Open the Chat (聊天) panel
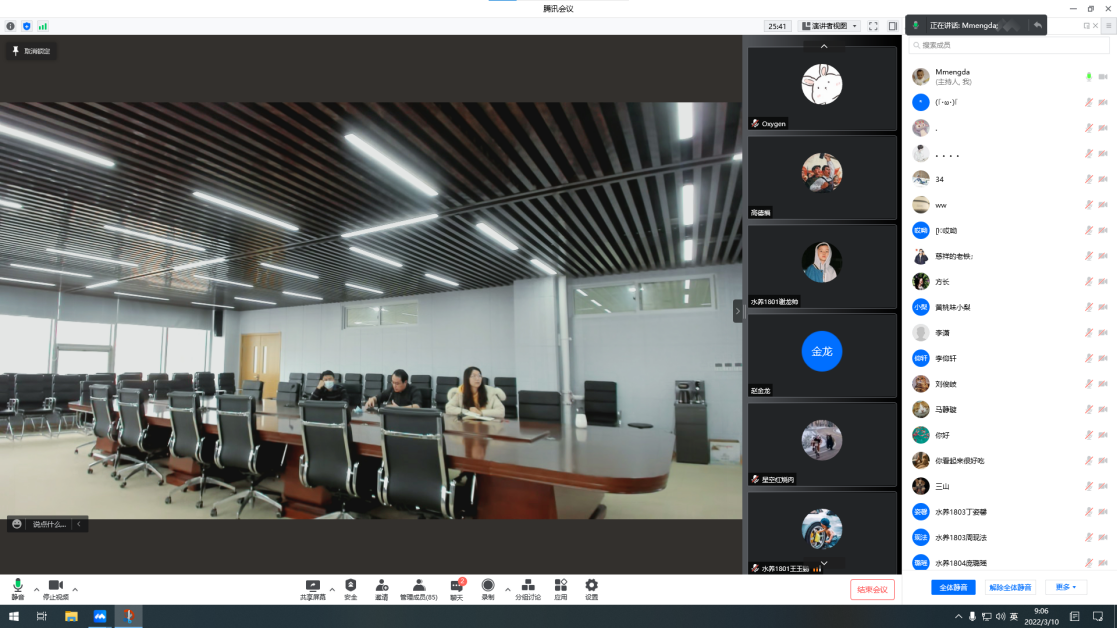Image resolution: width=1117 pixels, height=628 pixels. 456,589
